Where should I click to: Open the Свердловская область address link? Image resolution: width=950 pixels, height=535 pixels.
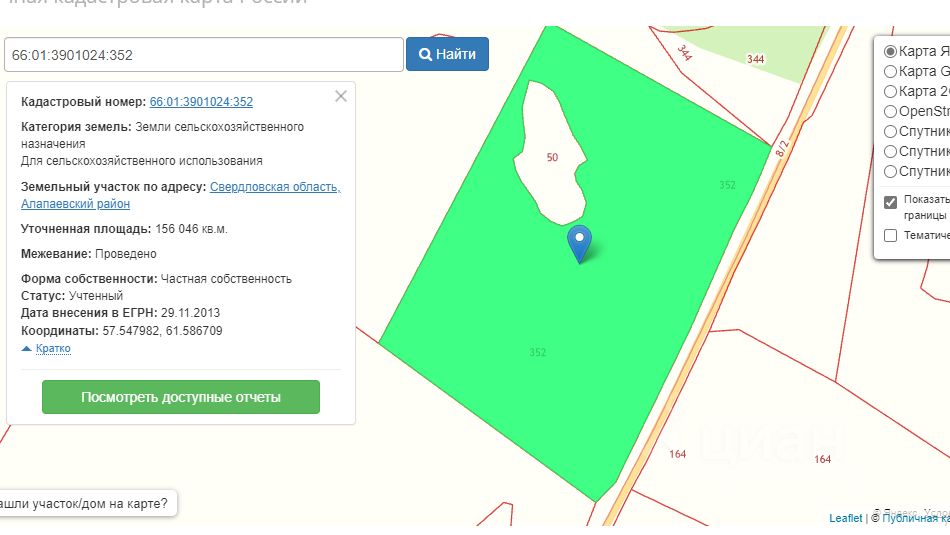[275, 187]
